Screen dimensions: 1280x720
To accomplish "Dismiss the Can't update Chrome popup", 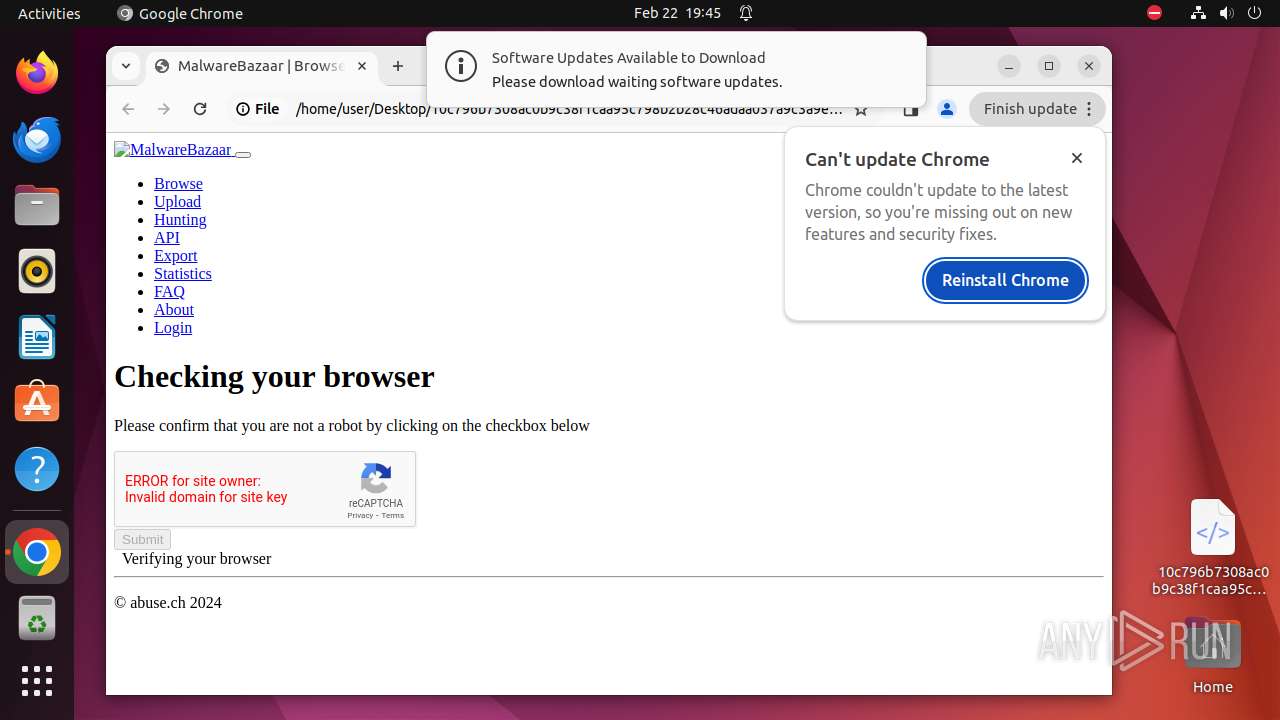I will [x=1077, y=158].
